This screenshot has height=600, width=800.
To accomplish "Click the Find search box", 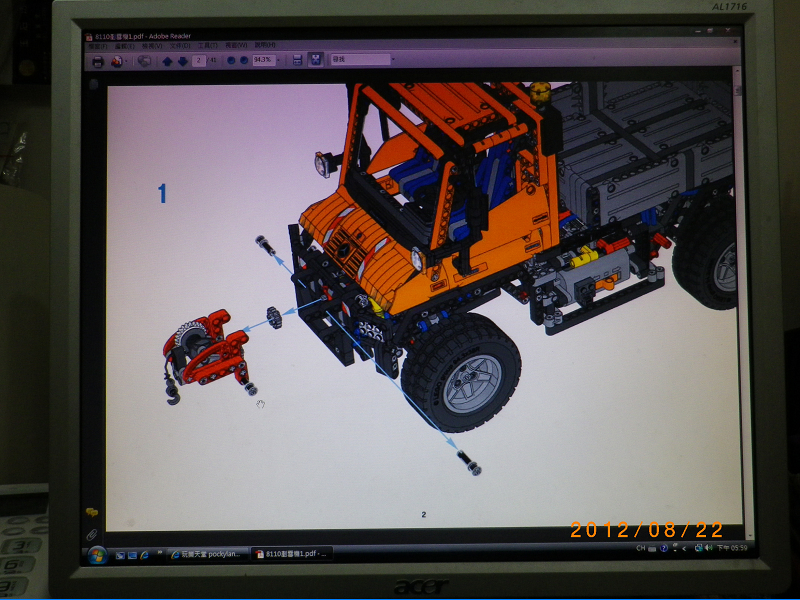I will coord(360,59).
